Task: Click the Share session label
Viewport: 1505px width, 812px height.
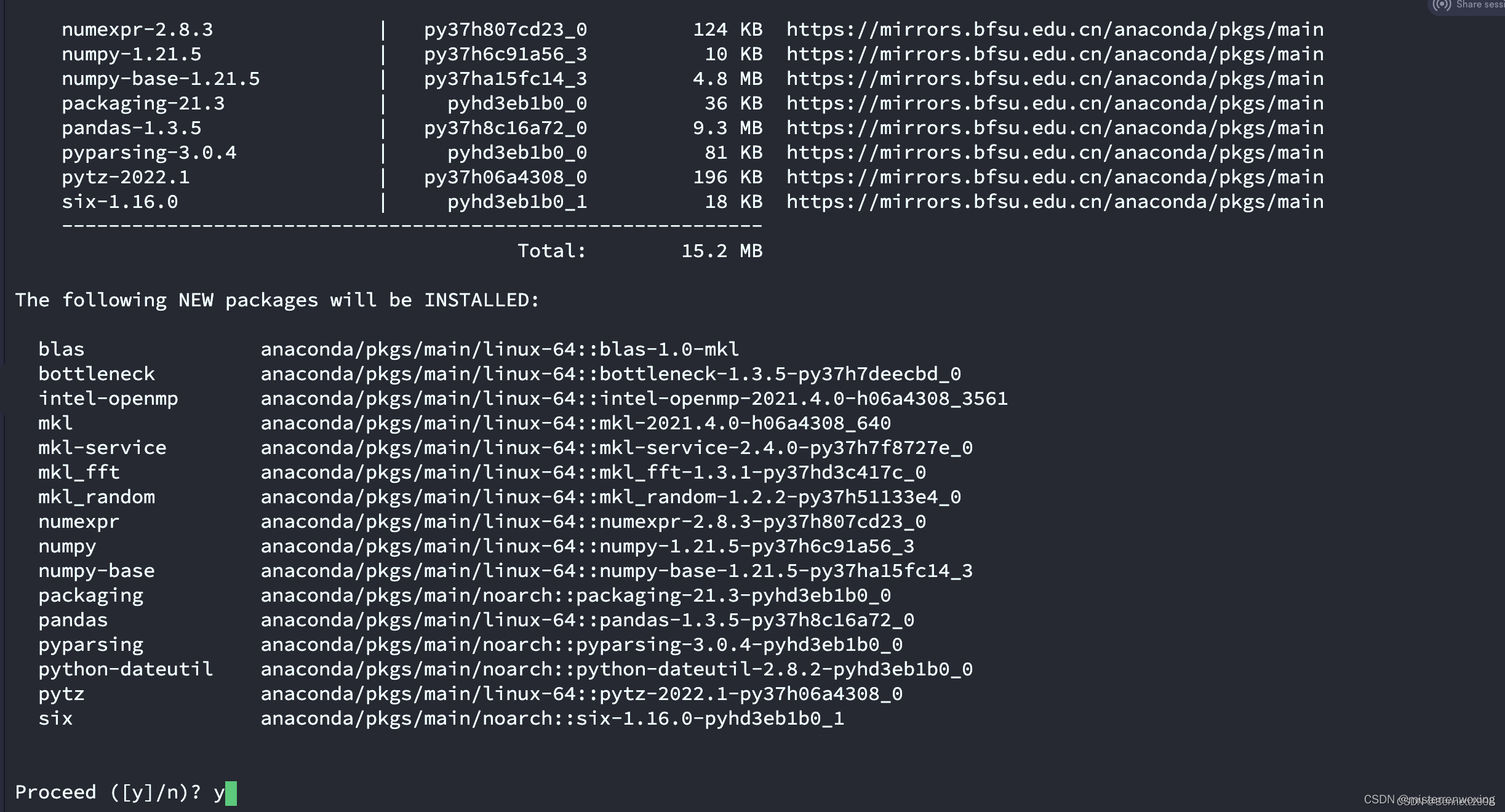Action: (x=1480, y=4)
